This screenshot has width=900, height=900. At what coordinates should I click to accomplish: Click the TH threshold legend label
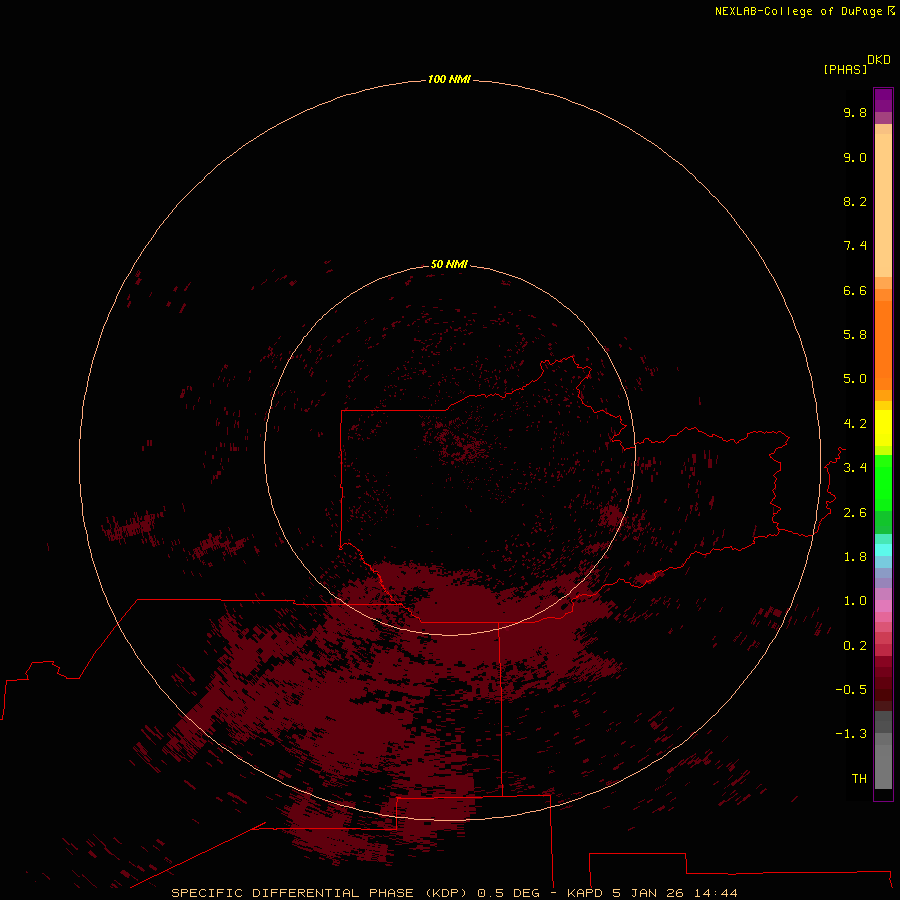point(859,779)
